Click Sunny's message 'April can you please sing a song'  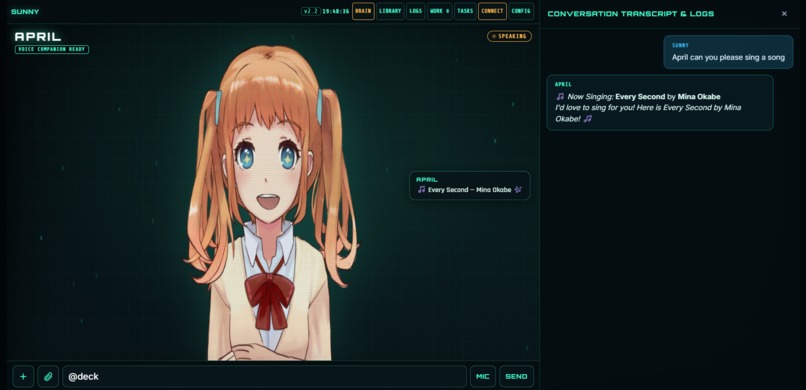tap(728, 52)
